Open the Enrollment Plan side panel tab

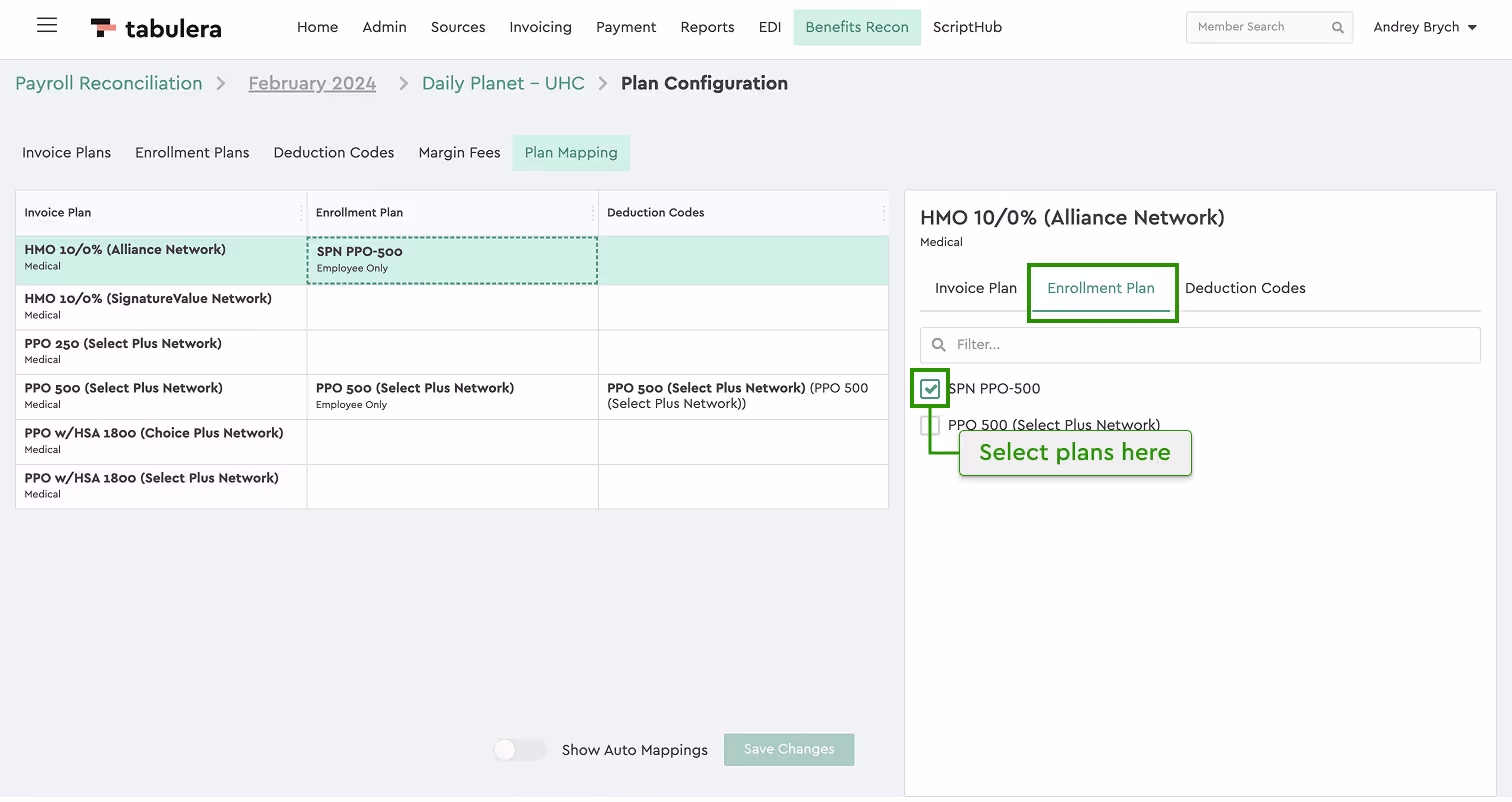1101,288
